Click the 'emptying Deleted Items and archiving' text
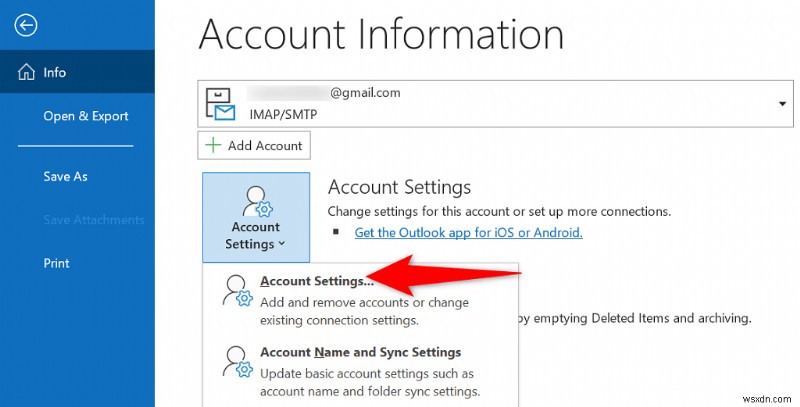This screenshot has height=407, width=800. [640, 319]
